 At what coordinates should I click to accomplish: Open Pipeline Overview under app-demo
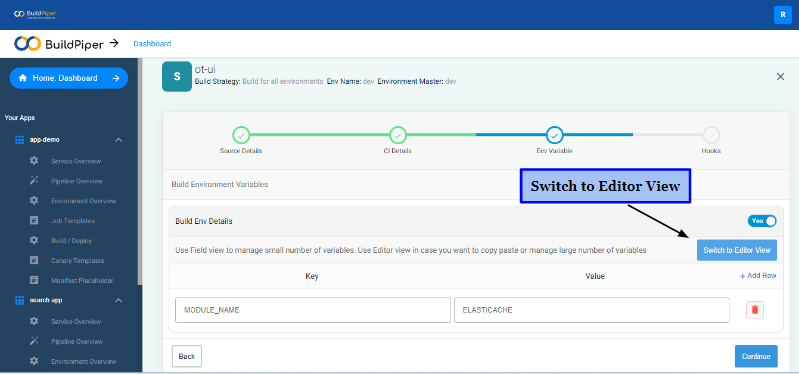click(76, 181)
